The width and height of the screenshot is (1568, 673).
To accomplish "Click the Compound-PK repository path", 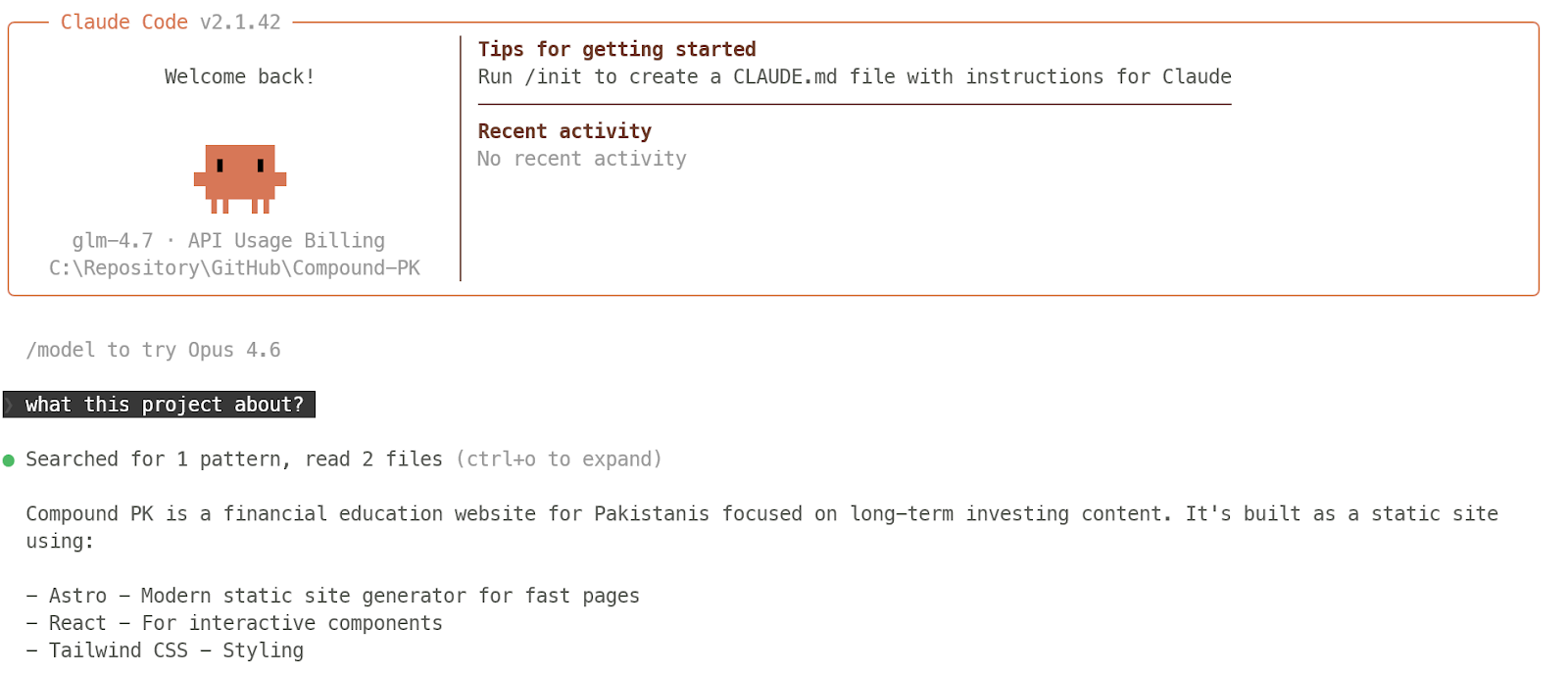I will coord(234,268).
